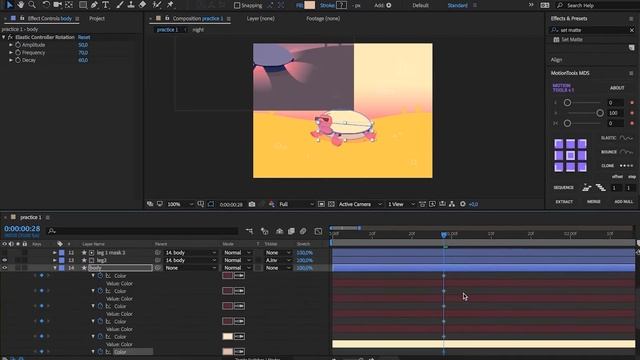Click the EXTRACT button
The height and width of the screenshot is (360, 640).
click(x=564, y=202)
